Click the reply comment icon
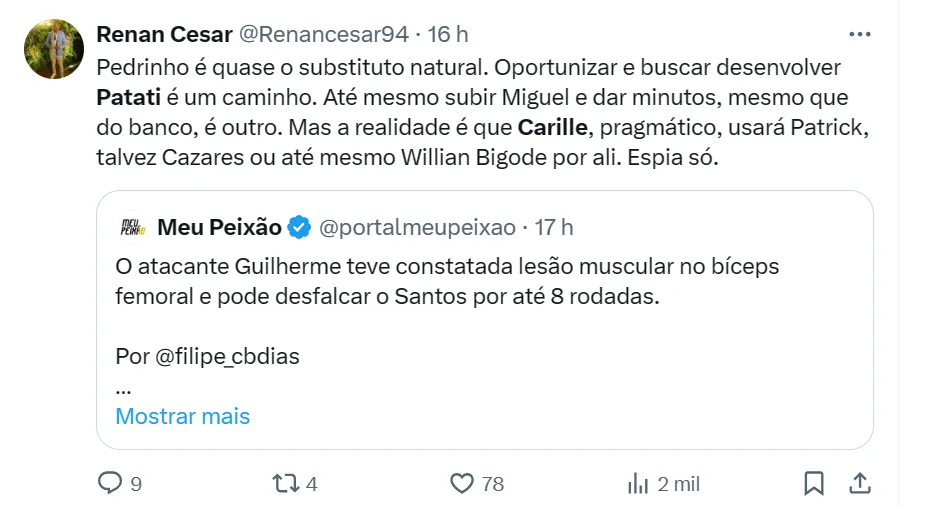Screen dimensions: 937x506 [x=109, y=484]
